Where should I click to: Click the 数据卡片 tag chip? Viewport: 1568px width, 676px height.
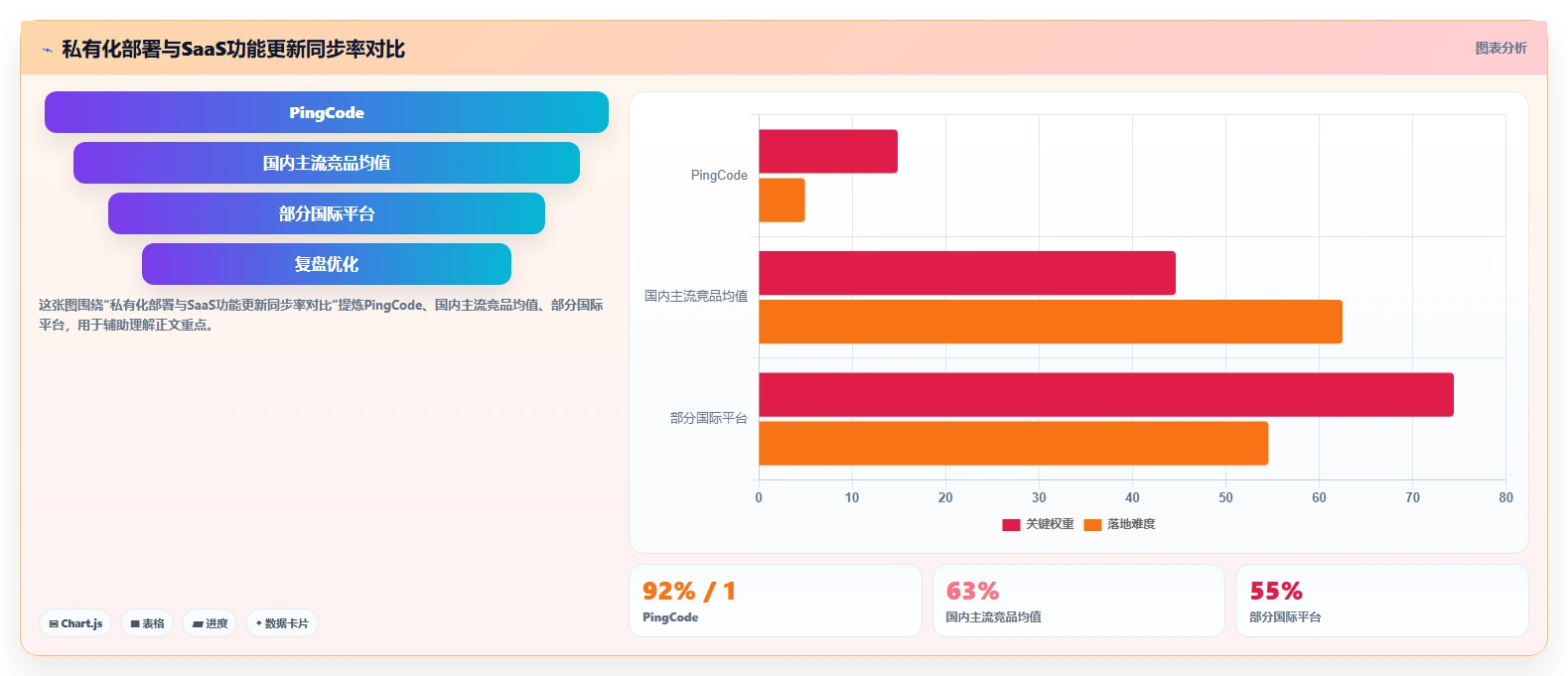tap(282, 623)
